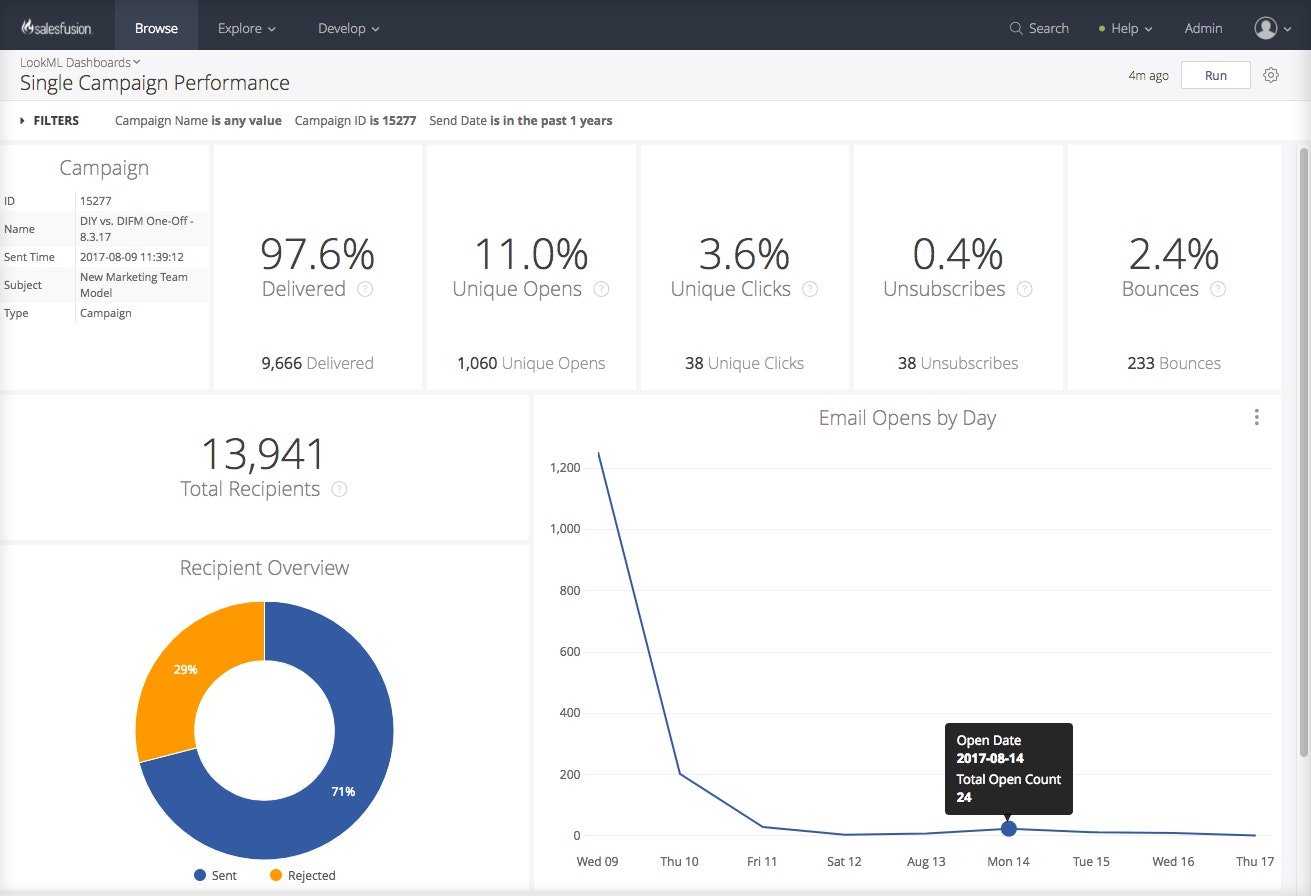
Task: Toggle Rejected series in donut legend
Action: click(x=302, y=875)
